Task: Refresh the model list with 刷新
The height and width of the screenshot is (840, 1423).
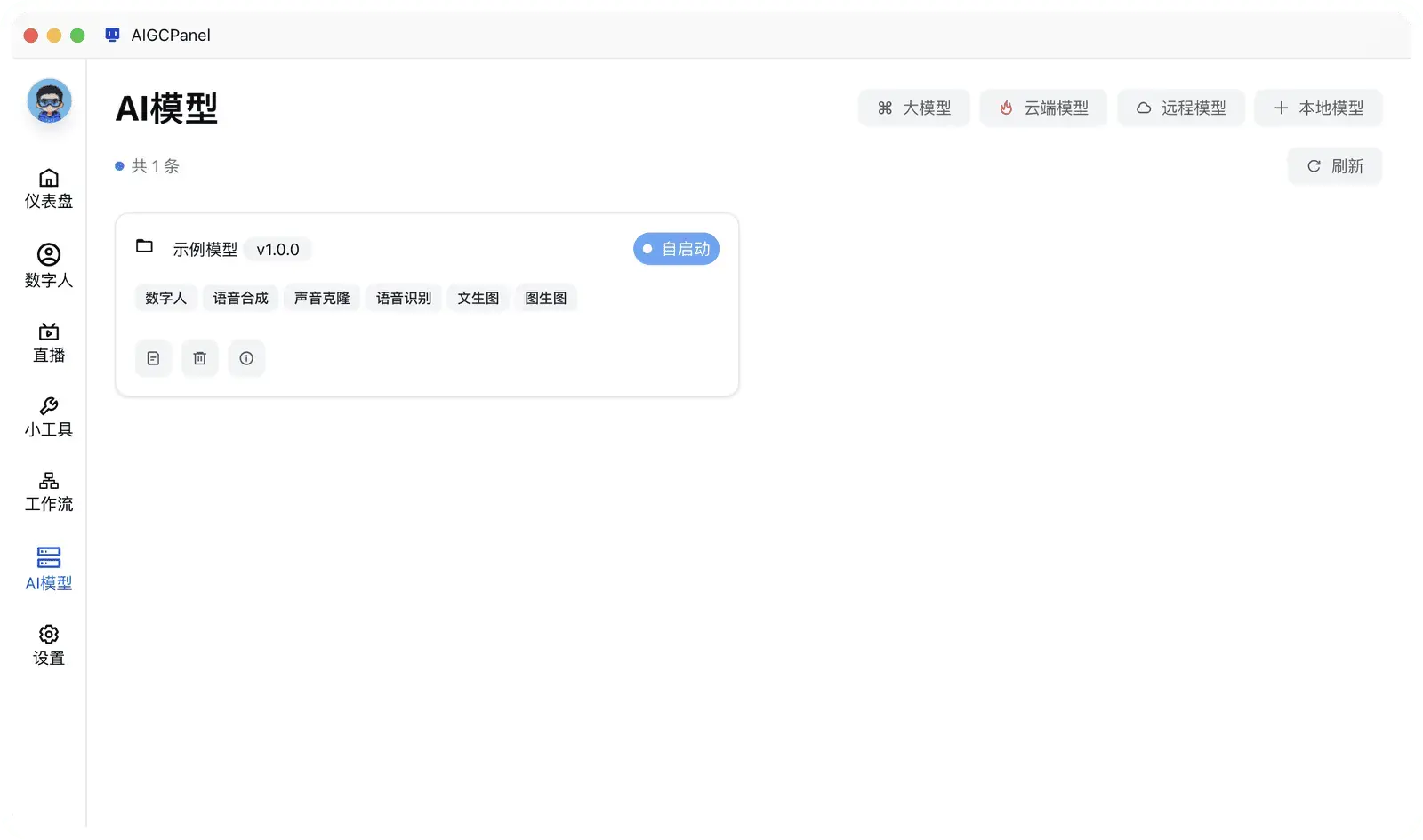Action: tap(1335, 166)
